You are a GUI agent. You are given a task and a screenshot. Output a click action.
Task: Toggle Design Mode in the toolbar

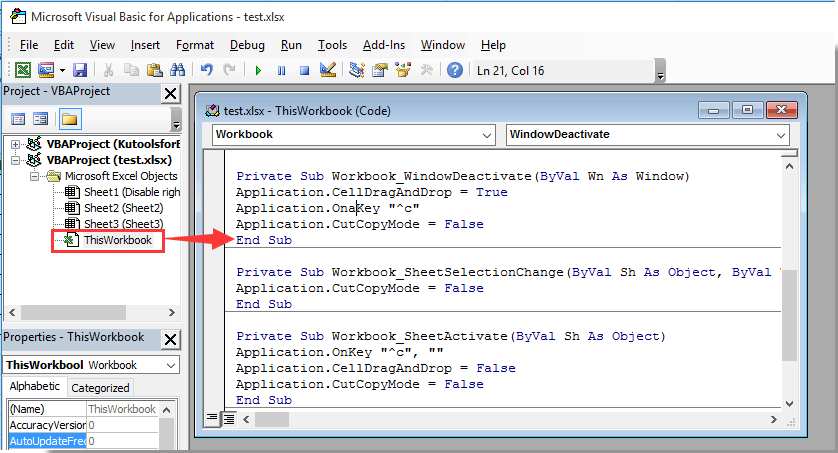pos(327,70)
